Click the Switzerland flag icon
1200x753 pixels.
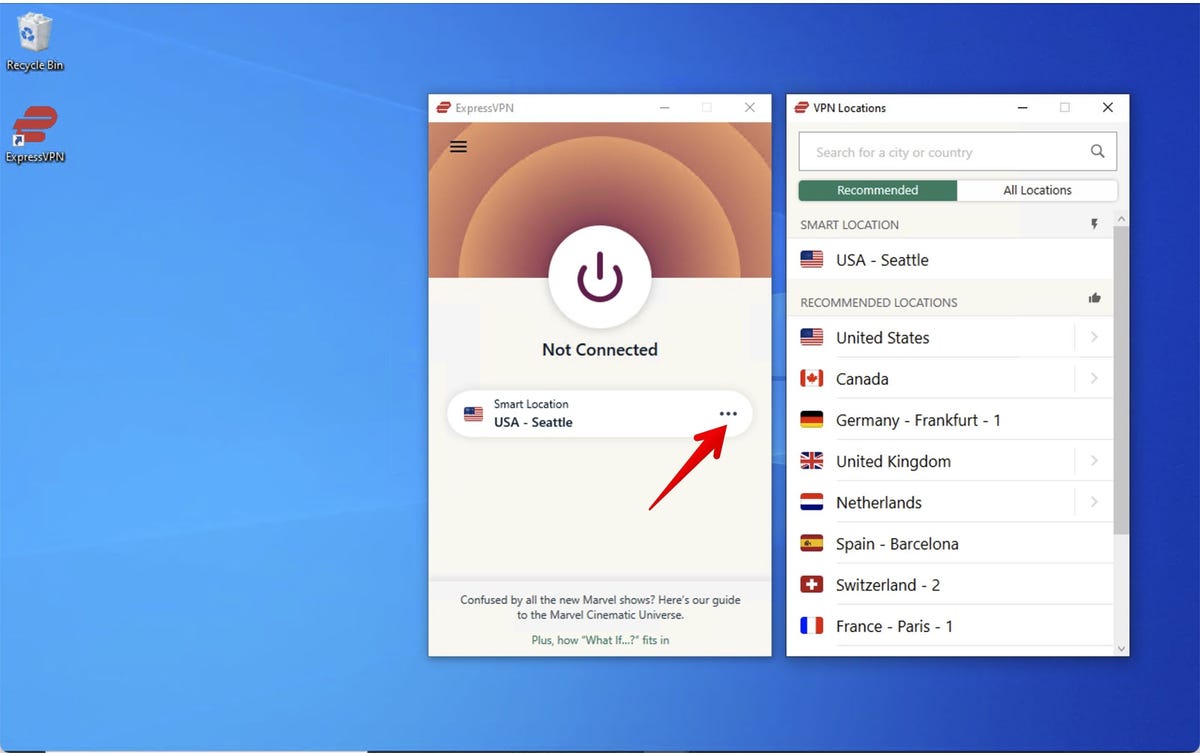click(812, 584)
